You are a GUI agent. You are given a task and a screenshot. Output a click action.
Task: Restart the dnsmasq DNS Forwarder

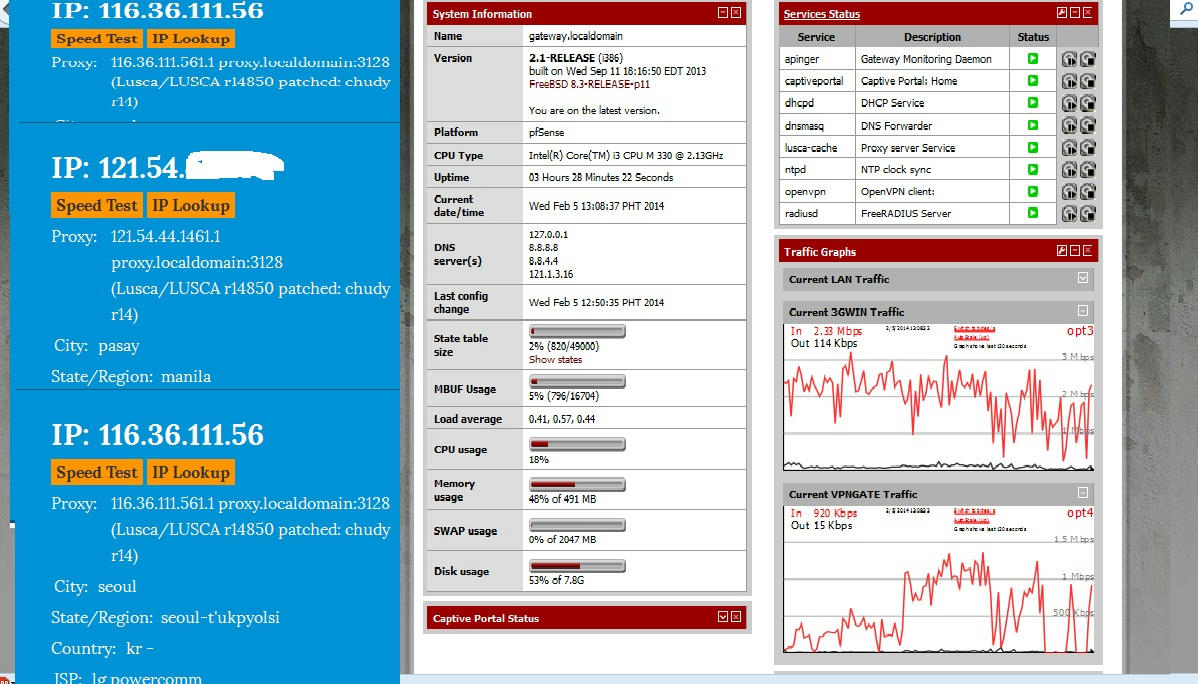1069,125
